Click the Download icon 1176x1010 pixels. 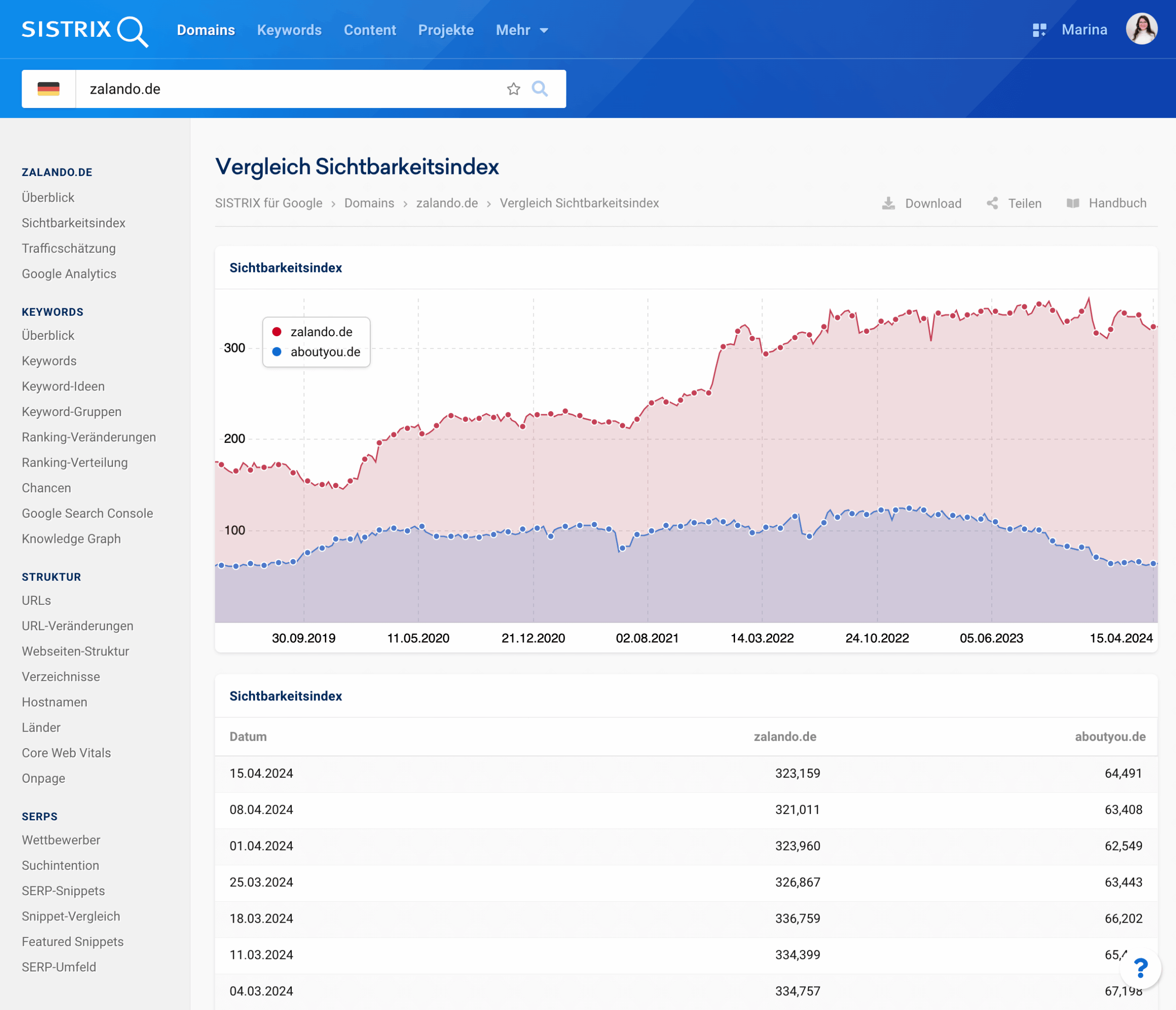click(889, 203)
